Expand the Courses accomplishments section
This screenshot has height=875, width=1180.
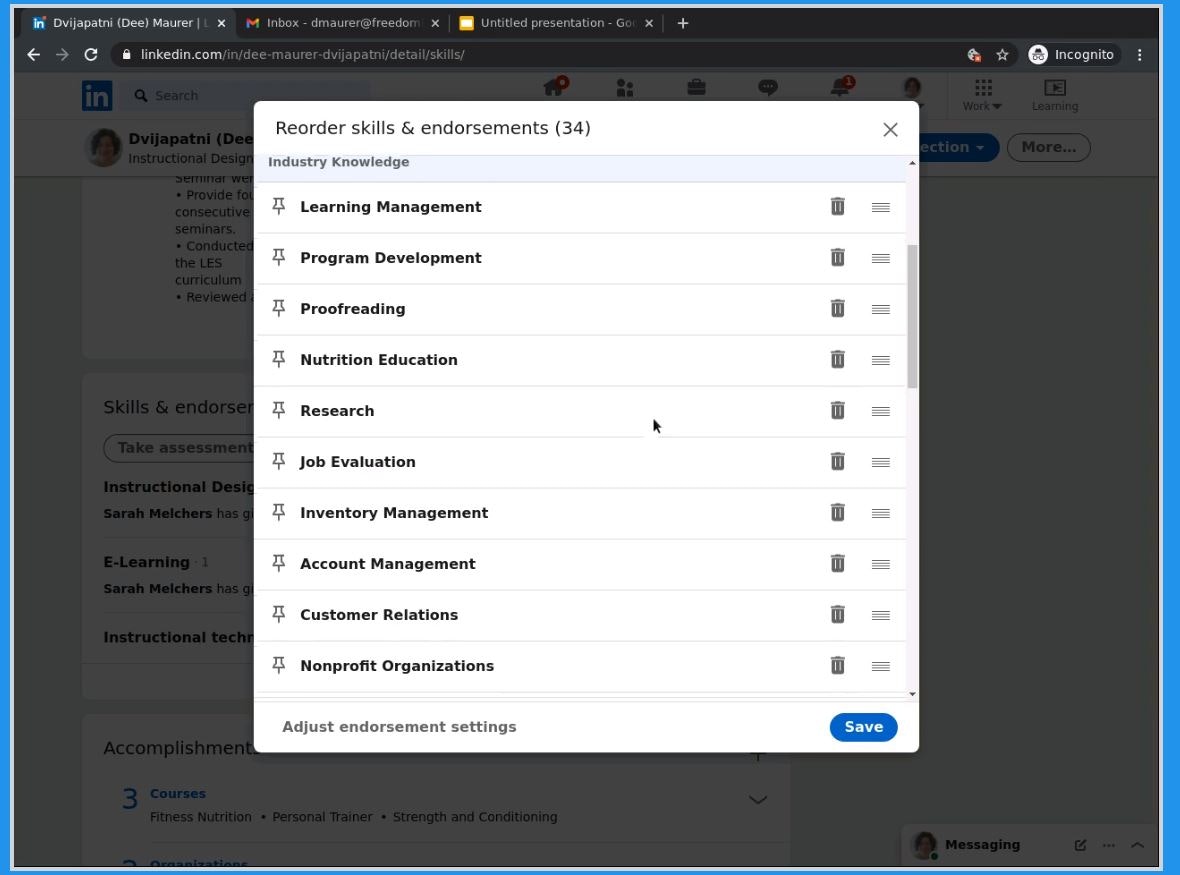758,800
